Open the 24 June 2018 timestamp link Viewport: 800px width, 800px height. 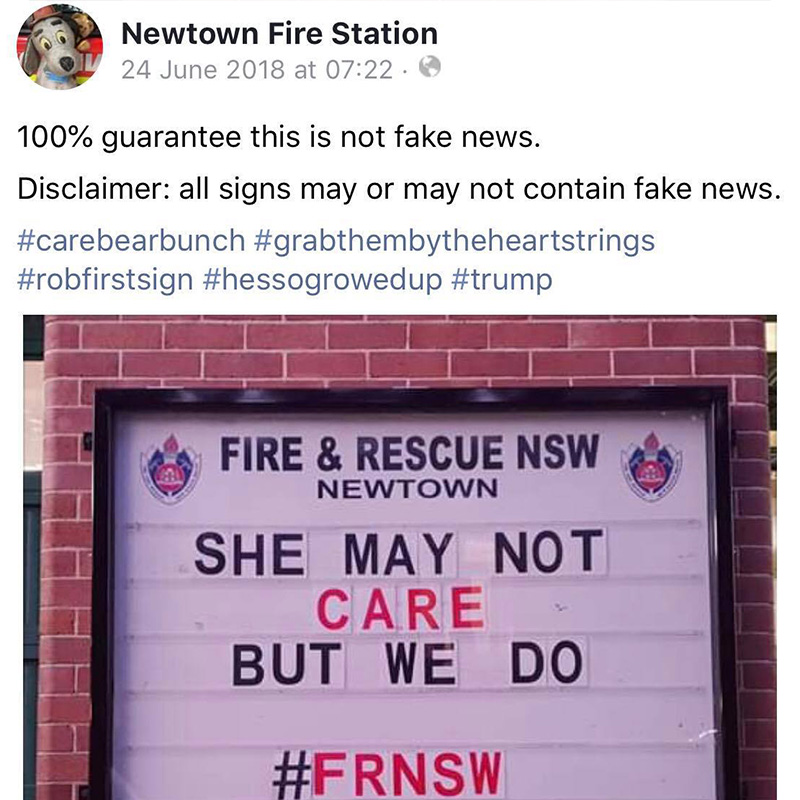click(x=257, y=69)
